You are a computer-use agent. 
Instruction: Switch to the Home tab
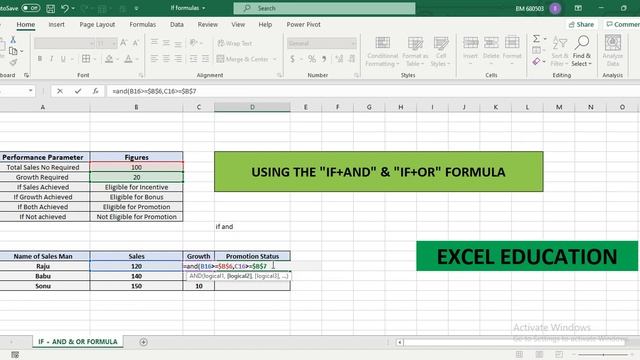[26, 24]
